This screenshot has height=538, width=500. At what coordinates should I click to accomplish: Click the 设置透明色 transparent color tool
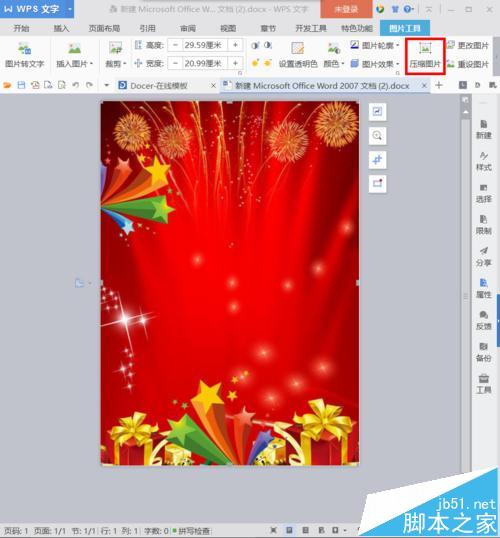(x=298, y=55)
